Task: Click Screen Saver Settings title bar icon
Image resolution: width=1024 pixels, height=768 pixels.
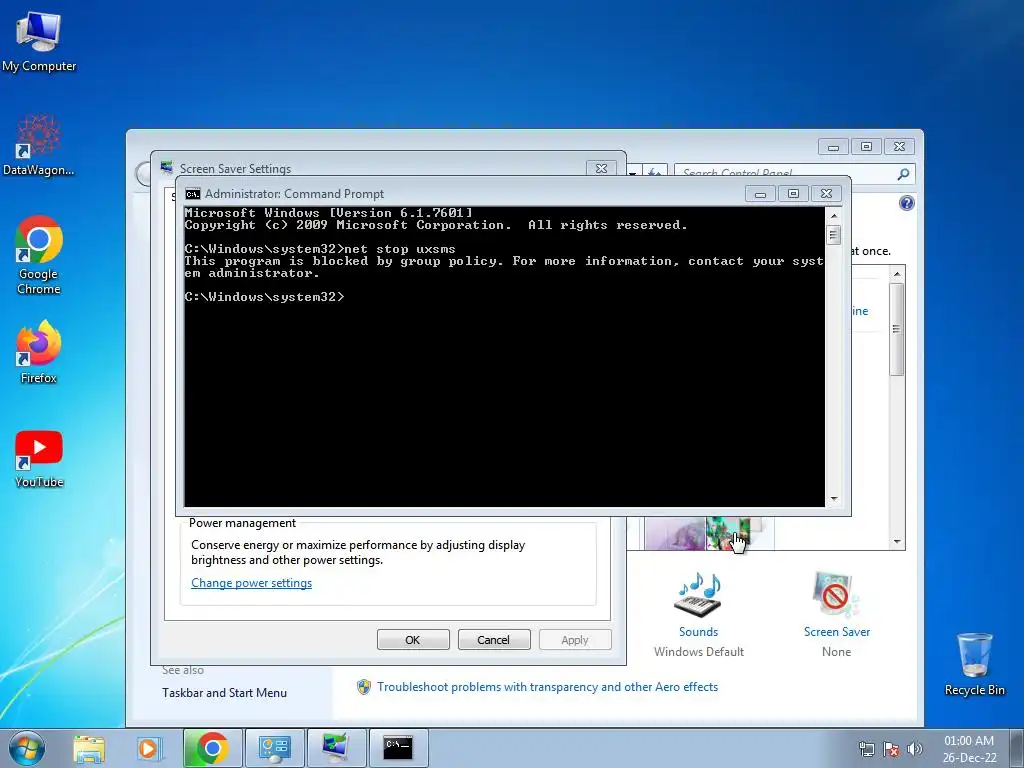Action: (x=167, y=168)
